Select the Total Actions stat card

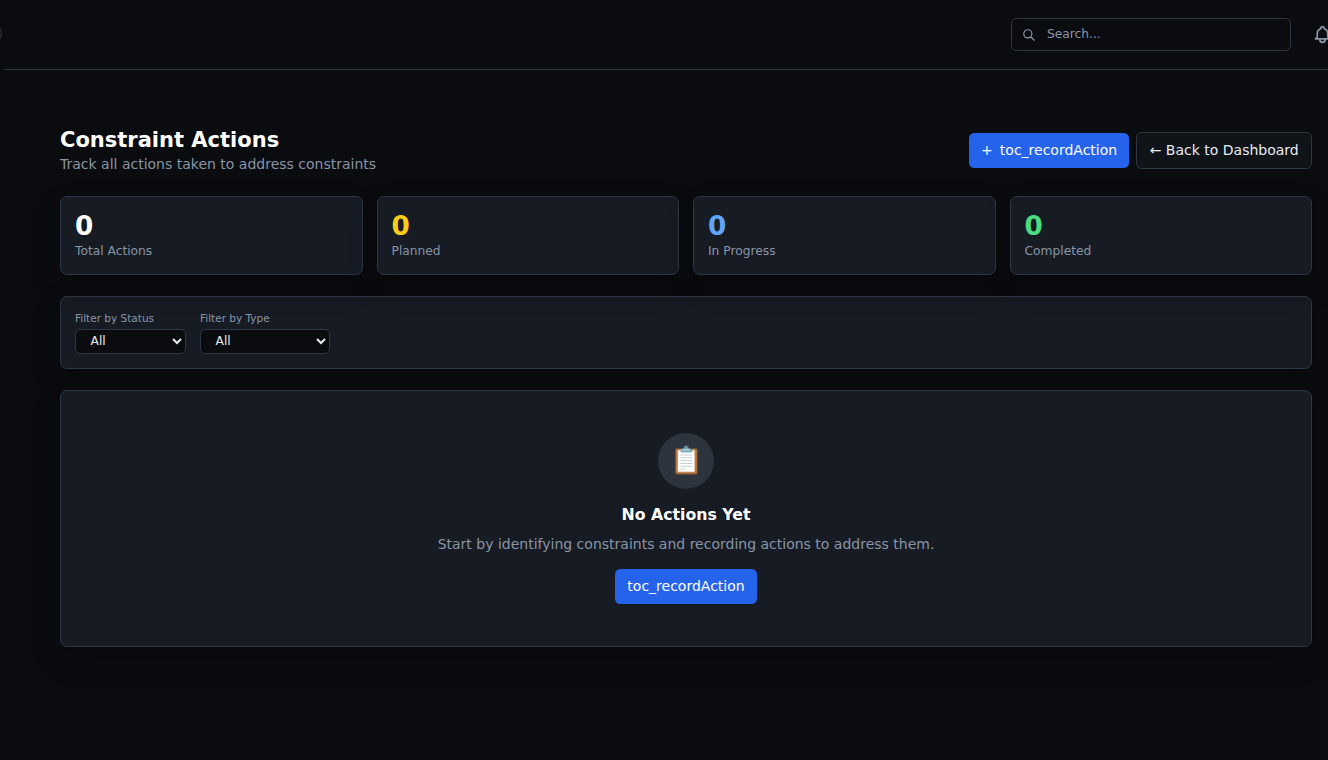click(x=211, y=235)
